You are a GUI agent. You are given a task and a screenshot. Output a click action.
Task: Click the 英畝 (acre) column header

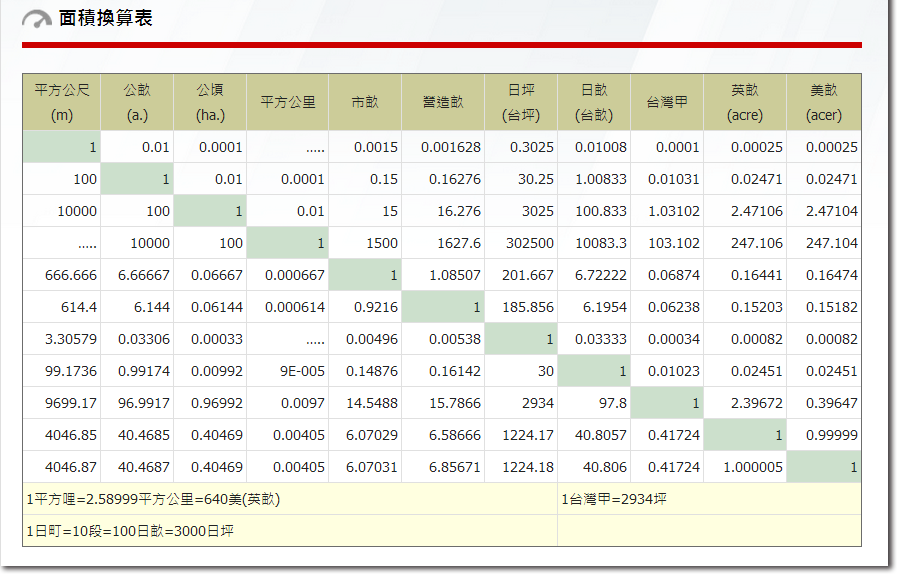[x=745, y=102]
